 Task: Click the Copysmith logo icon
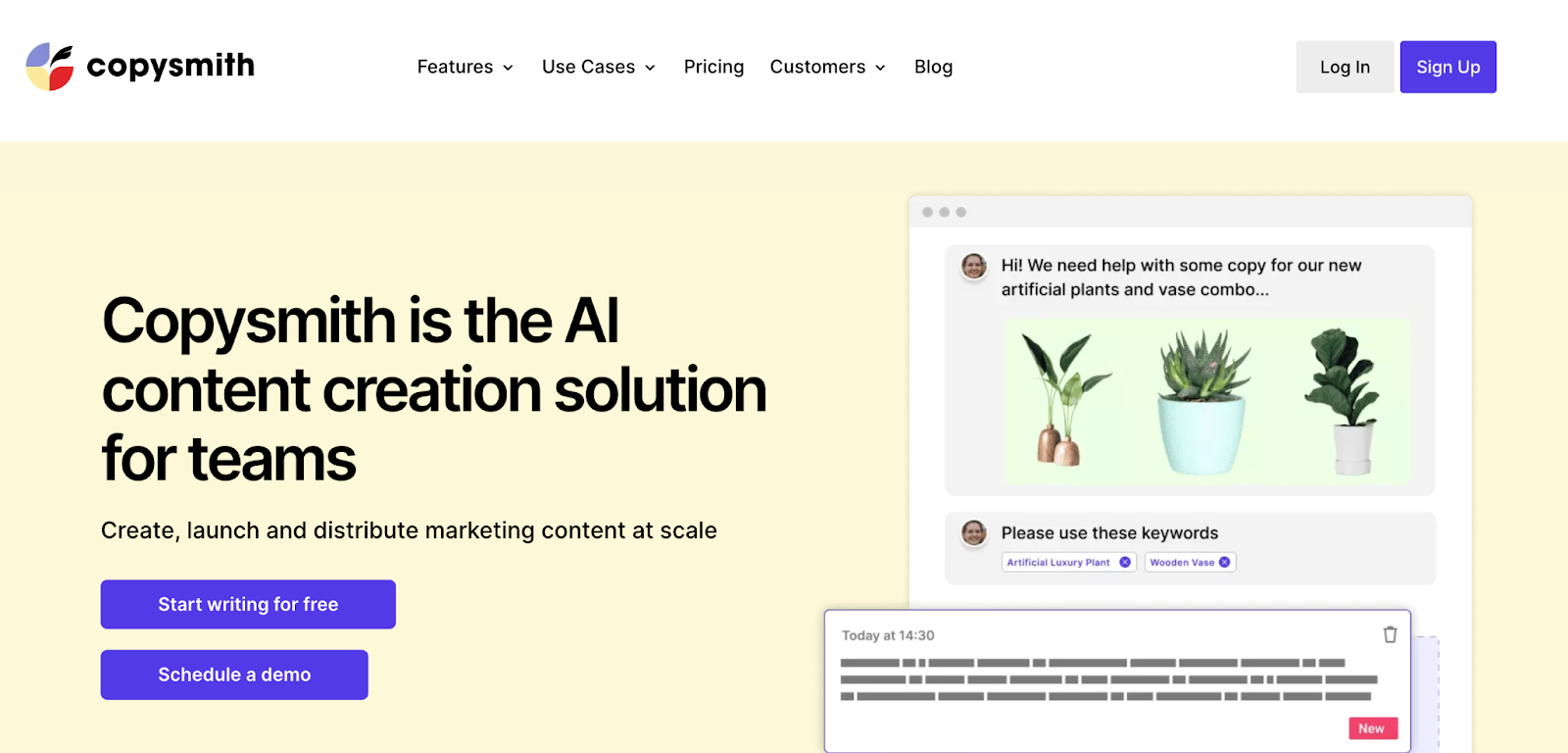pos(50,67)
